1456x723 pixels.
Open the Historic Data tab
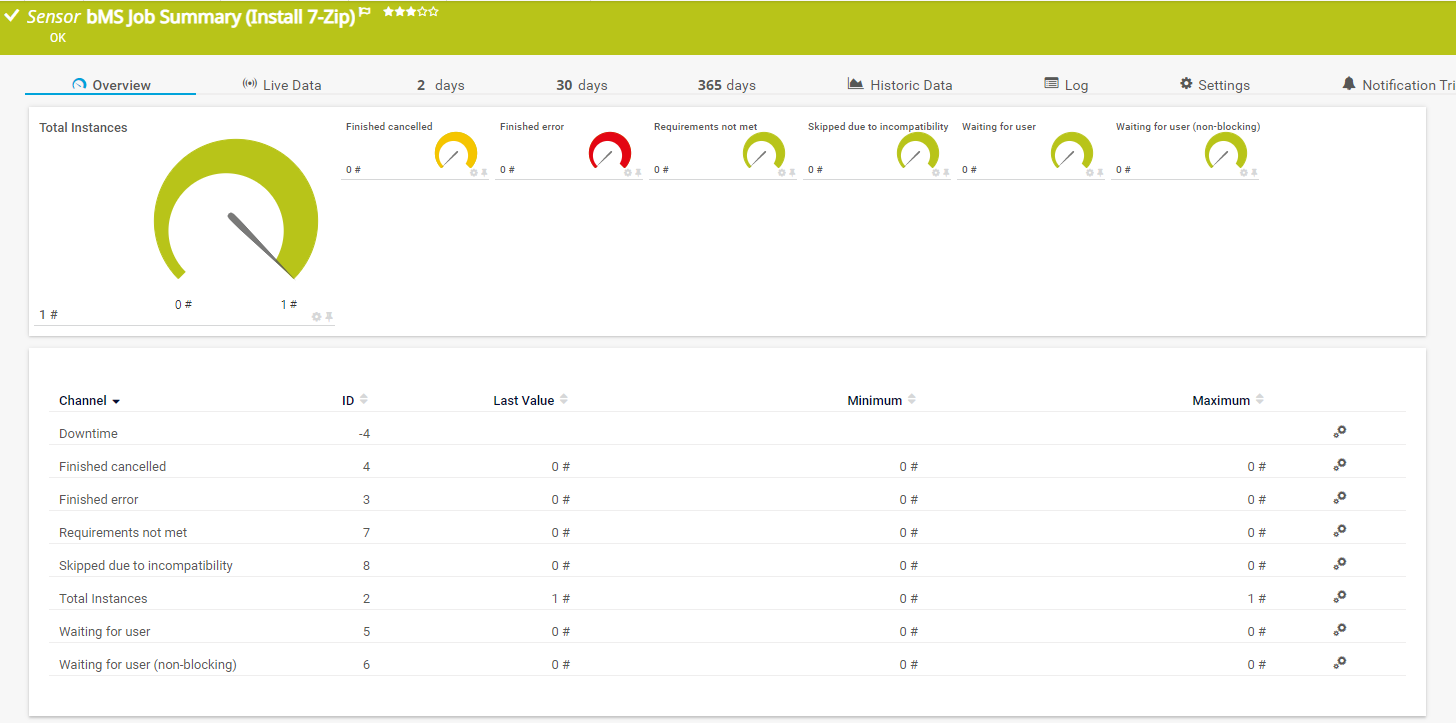tap(900, 85)
